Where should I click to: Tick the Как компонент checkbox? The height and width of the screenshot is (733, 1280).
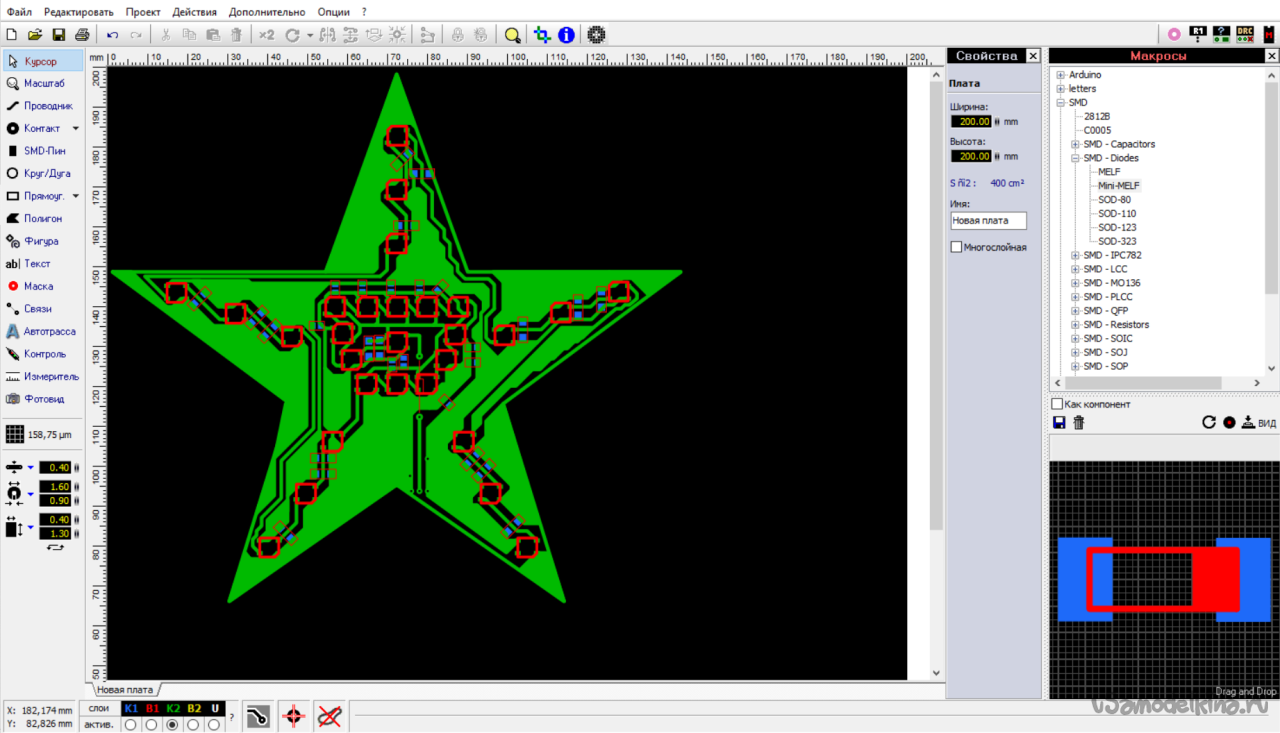click(1057, 404)
